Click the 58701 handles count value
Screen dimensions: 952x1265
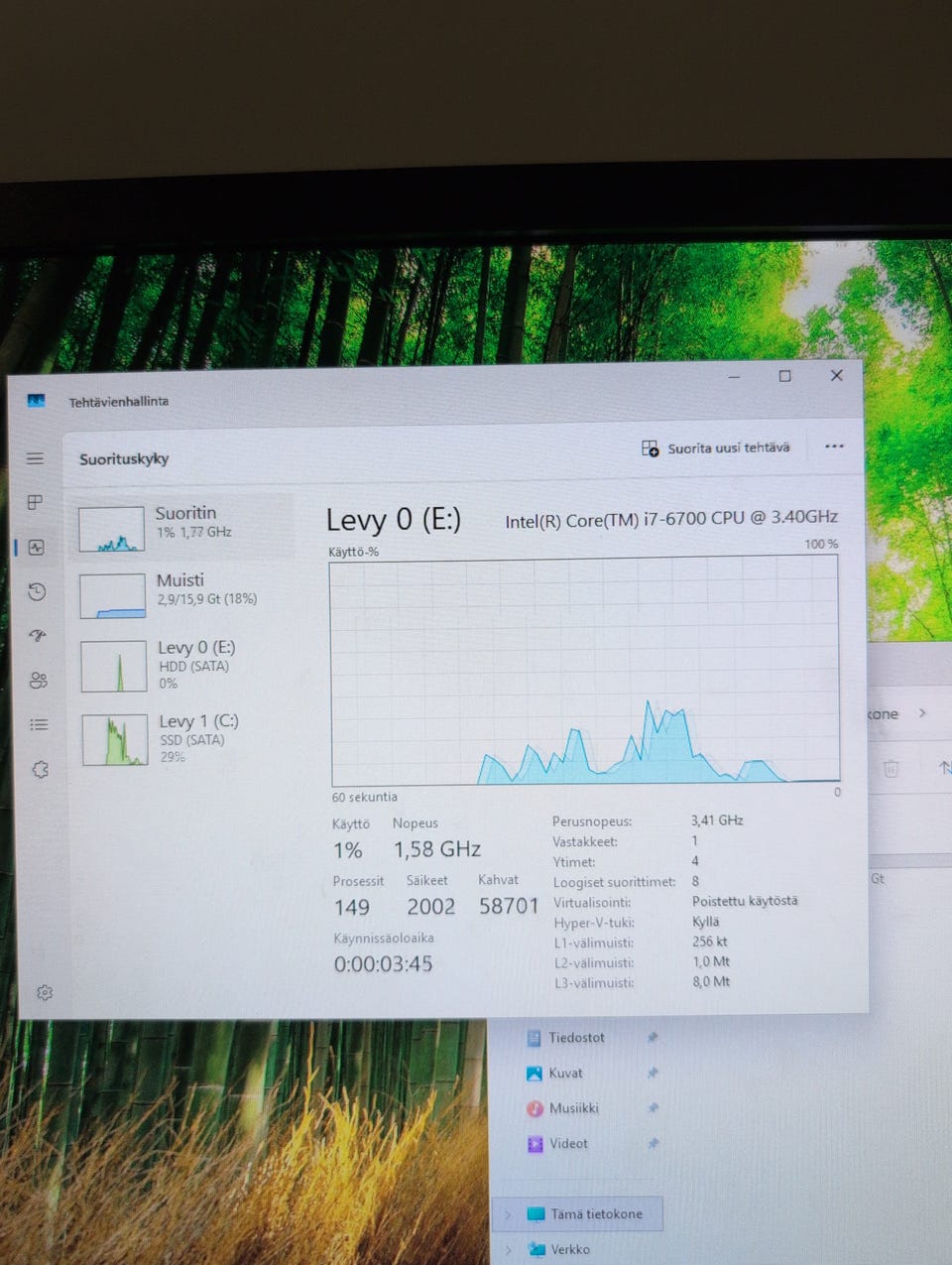[509, 905]
